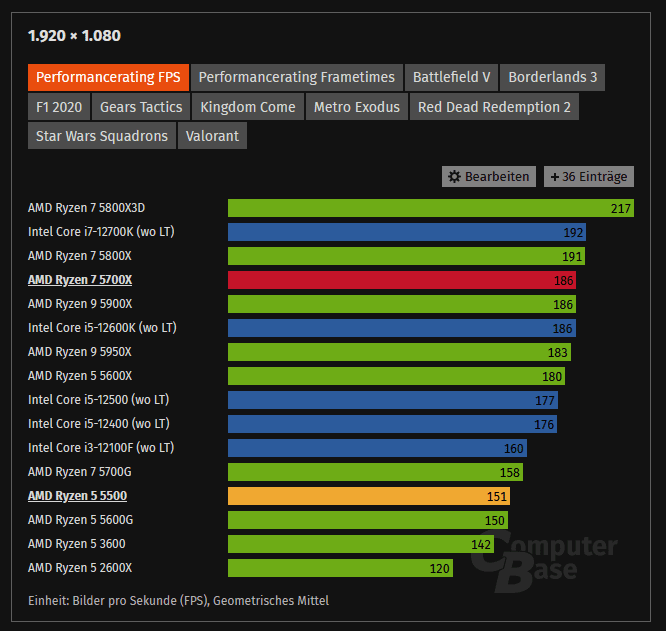The height and width of the screenshot is (631, 666).
Task: Switch to the Gears Tactics tab
Action: pyautogui.click(x=141, y=107)
